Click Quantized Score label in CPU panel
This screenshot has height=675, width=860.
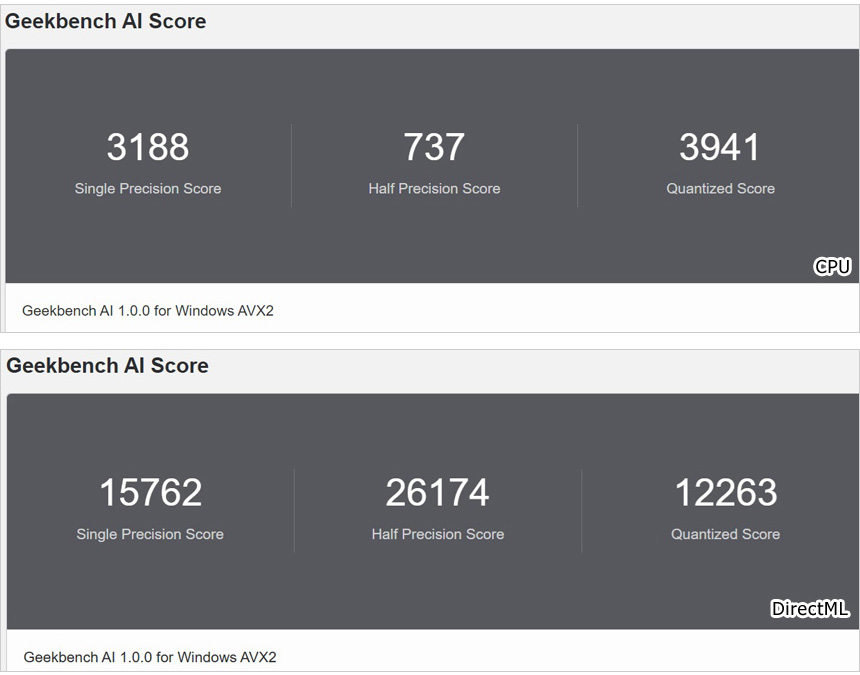pyautogui.click(x=721, y=189)
